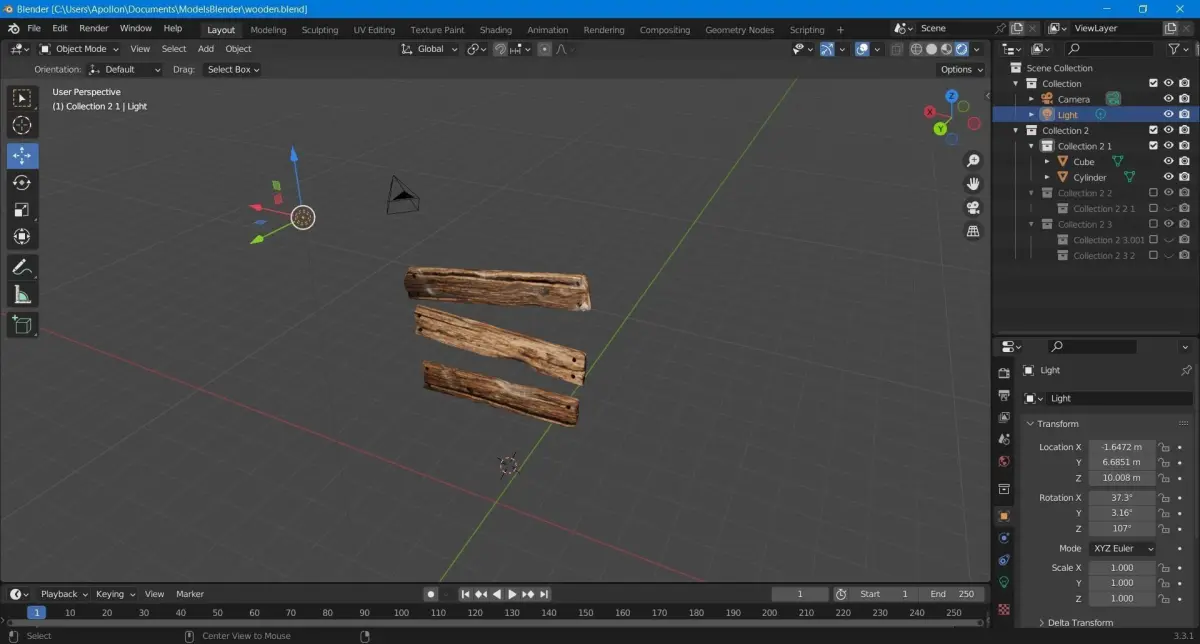
Task: Switch to the Sculpting workspace tab
Action: pyautogui.click(x=320, y=30)
